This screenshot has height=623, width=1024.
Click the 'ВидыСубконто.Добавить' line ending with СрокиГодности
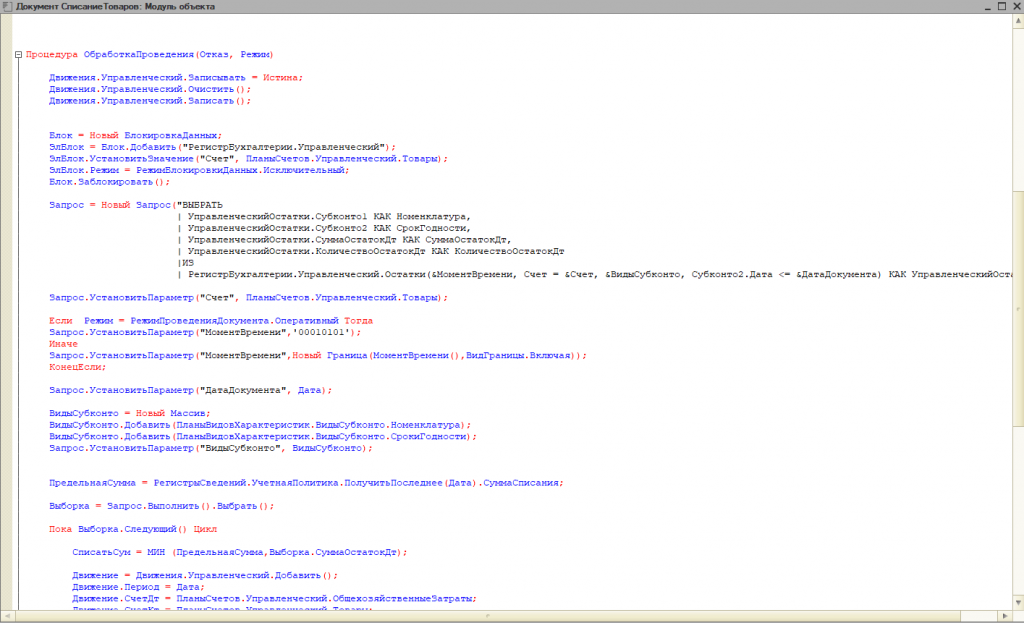click(263, 437)
